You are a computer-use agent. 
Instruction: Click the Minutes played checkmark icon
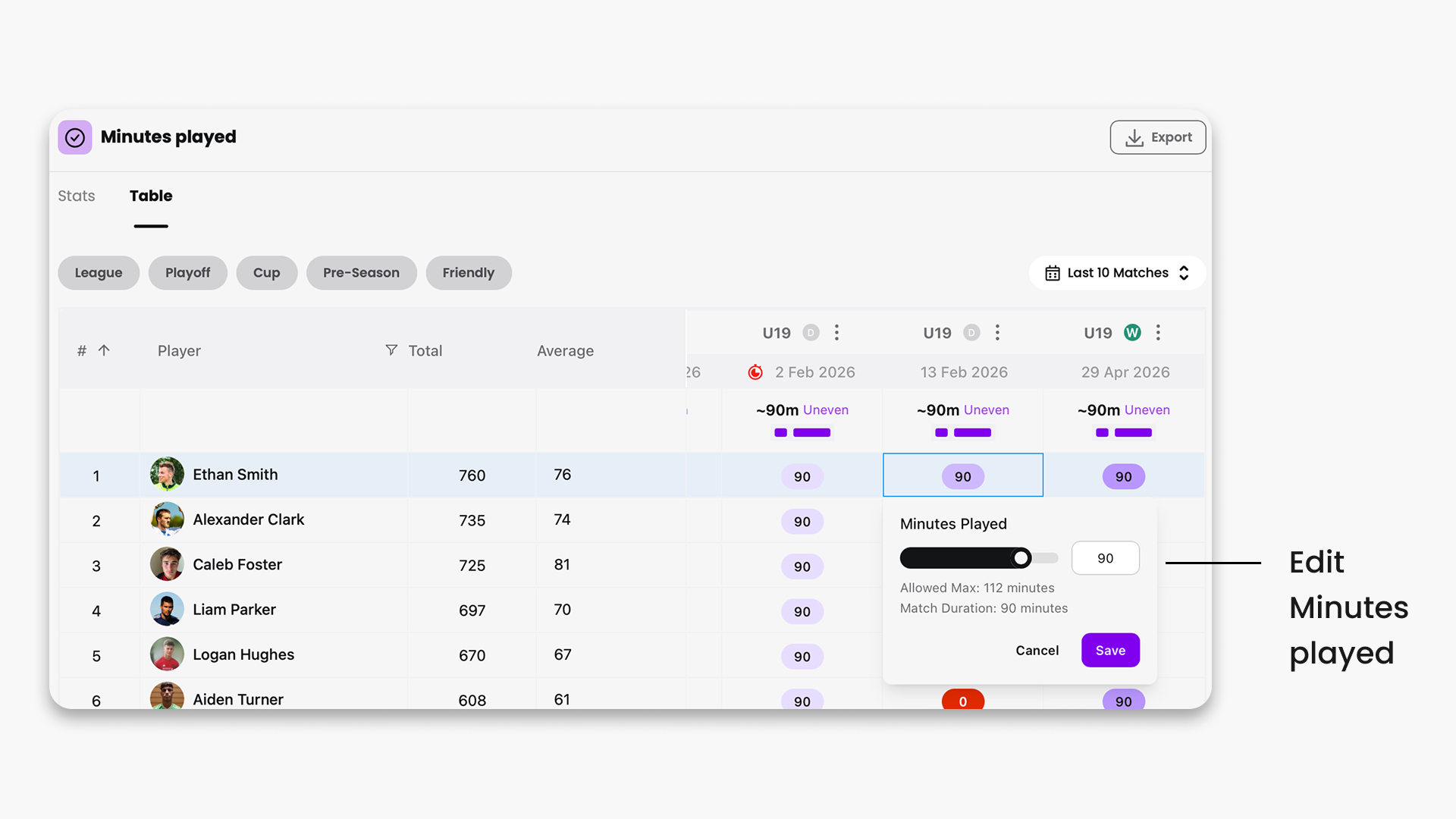[x=75, y=137]
